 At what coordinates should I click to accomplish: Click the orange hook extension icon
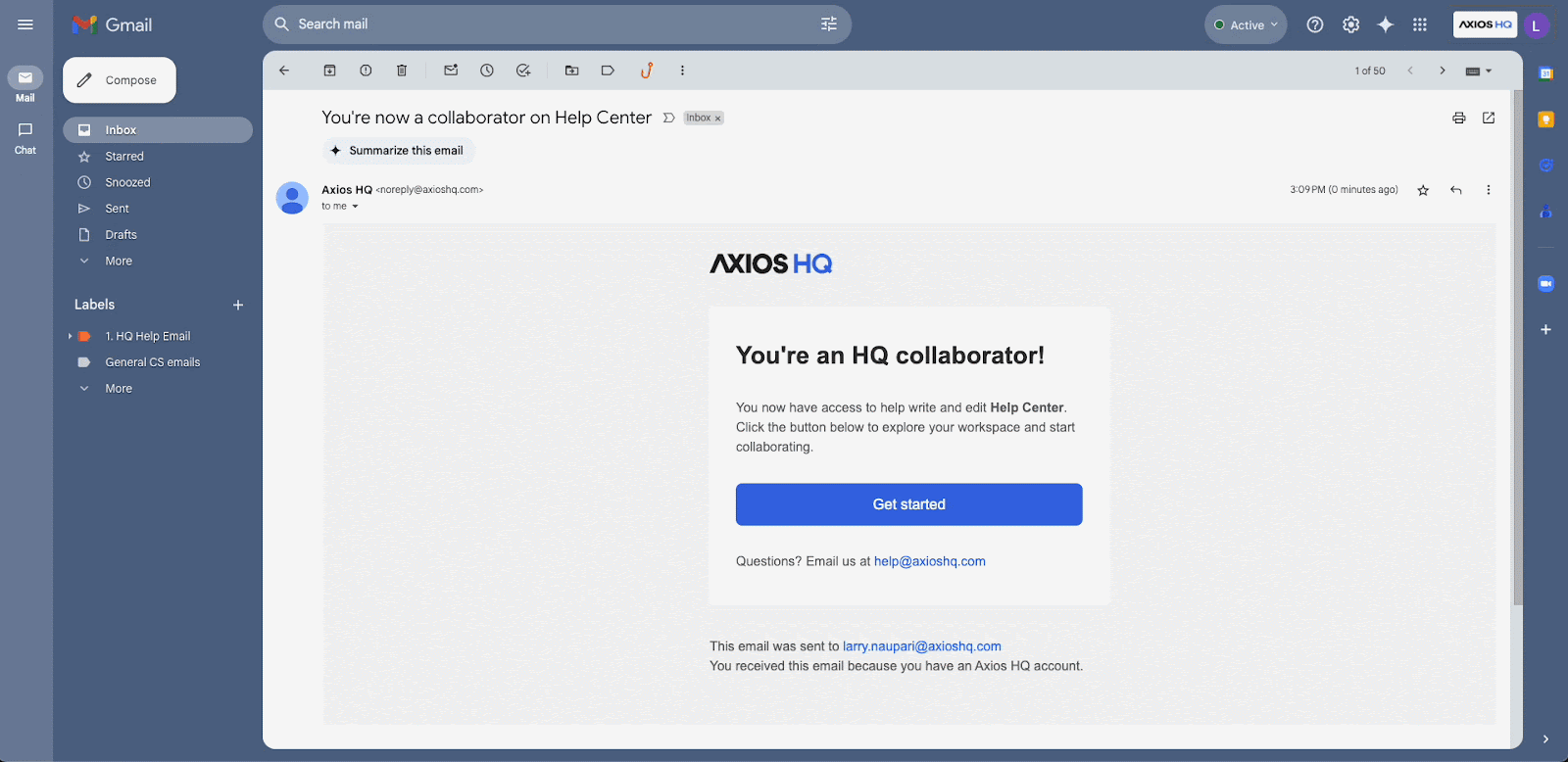click(x=647, y=71)
